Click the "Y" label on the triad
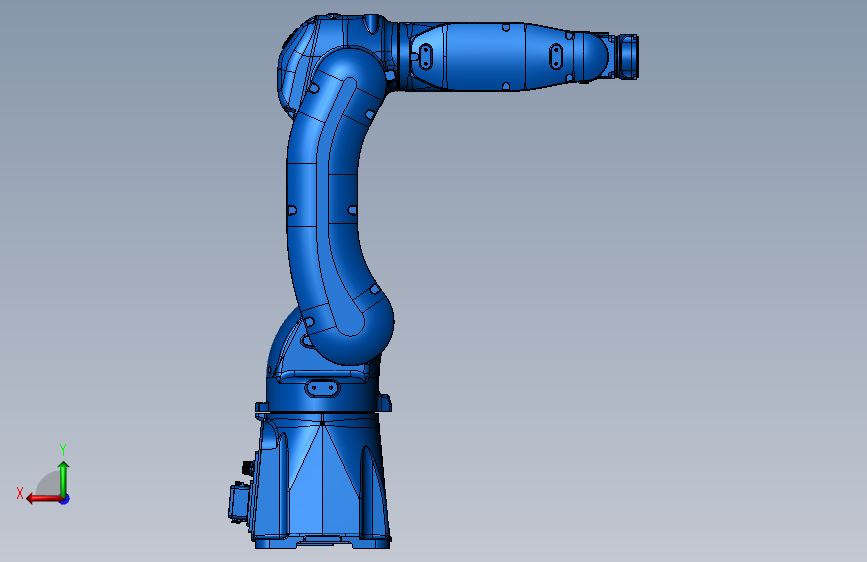This screenshot has height=562, width=867. coord(63,449)
